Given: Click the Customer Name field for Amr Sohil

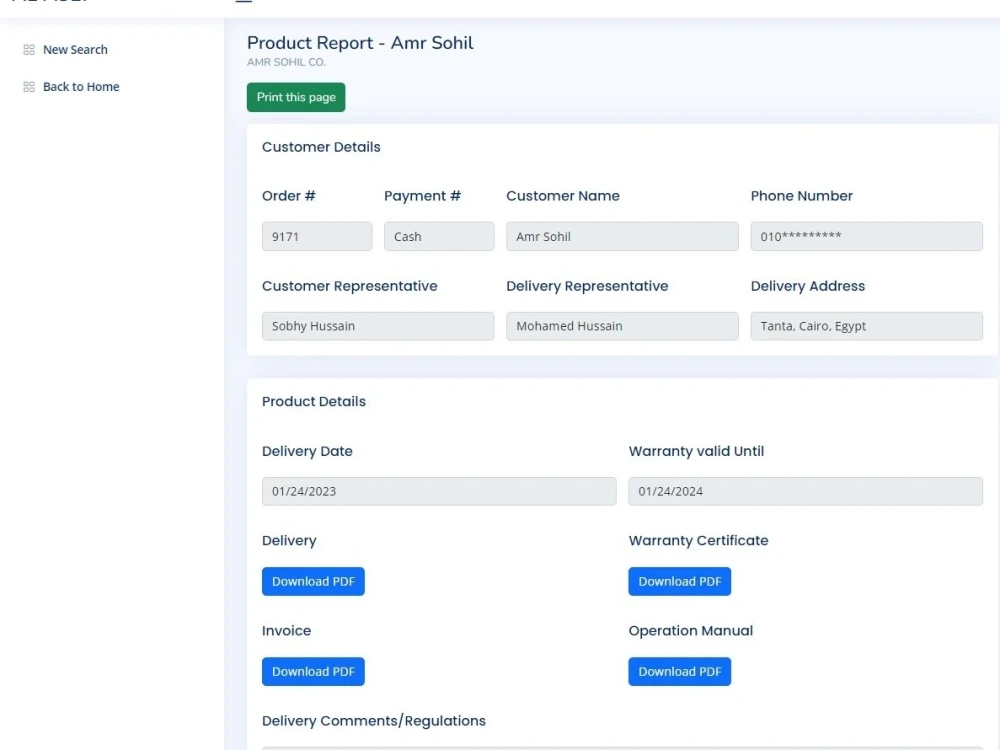Looking at the screenshot, I should pos(622,236).
